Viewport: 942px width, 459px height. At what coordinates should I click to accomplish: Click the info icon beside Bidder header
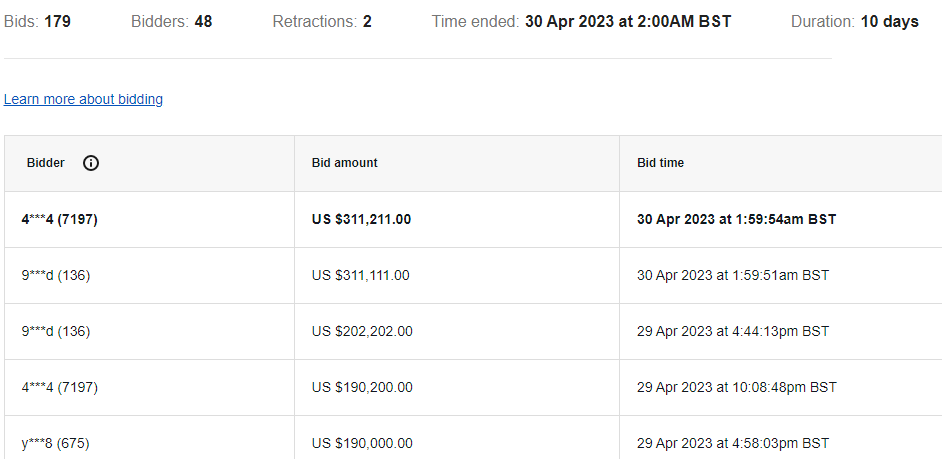coord(91,163)
